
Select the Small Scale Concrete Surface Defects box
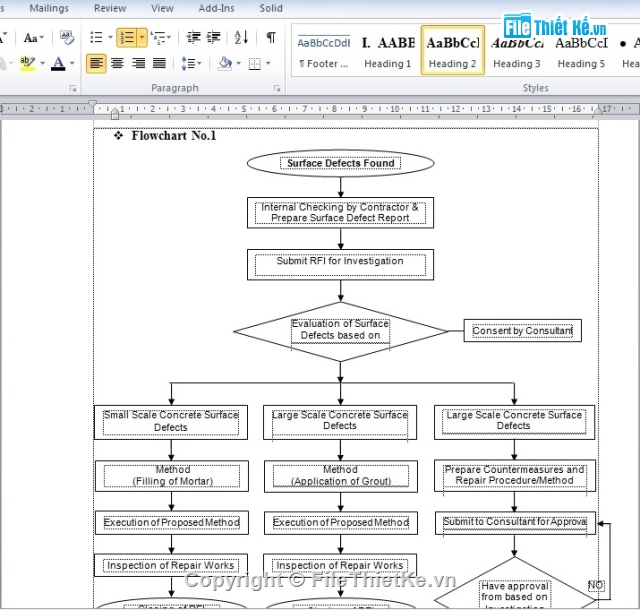tap(171, 422)
